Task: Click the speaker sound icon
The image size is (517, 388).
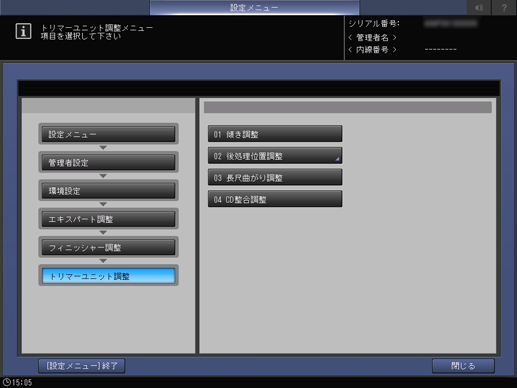Action: click(x=478, y=7)
